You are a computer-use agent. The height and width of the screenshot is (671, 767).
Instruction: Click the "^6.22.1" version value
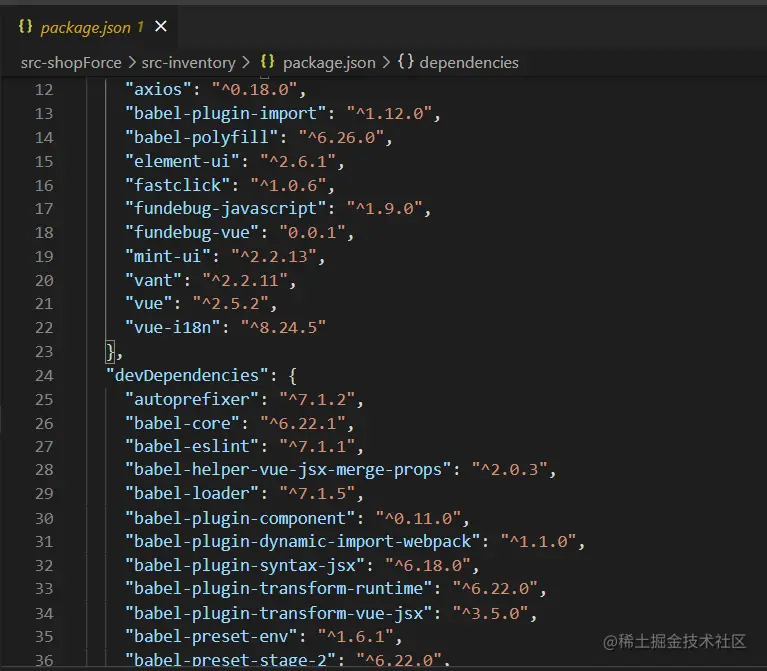tap(303, 424)
